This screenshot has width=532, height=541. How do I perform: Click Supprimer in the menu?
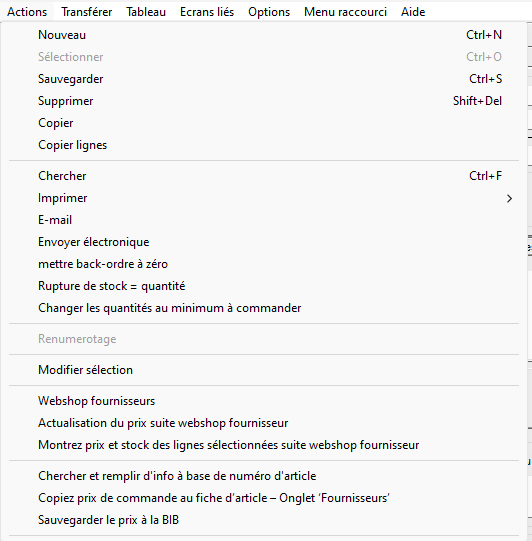click(264, 101)
